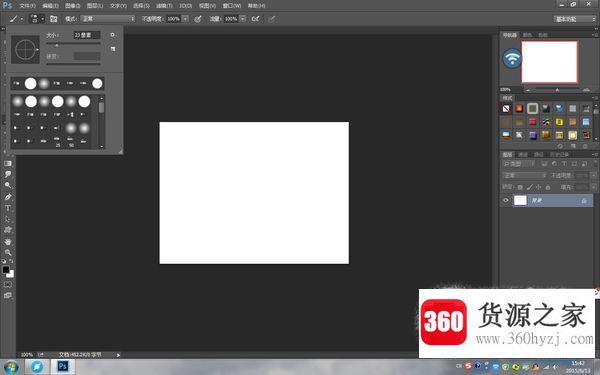Image resolution: width=600 pixels, height=375 pixels.
Task: Open the View menu
Action: pos(207,6)
